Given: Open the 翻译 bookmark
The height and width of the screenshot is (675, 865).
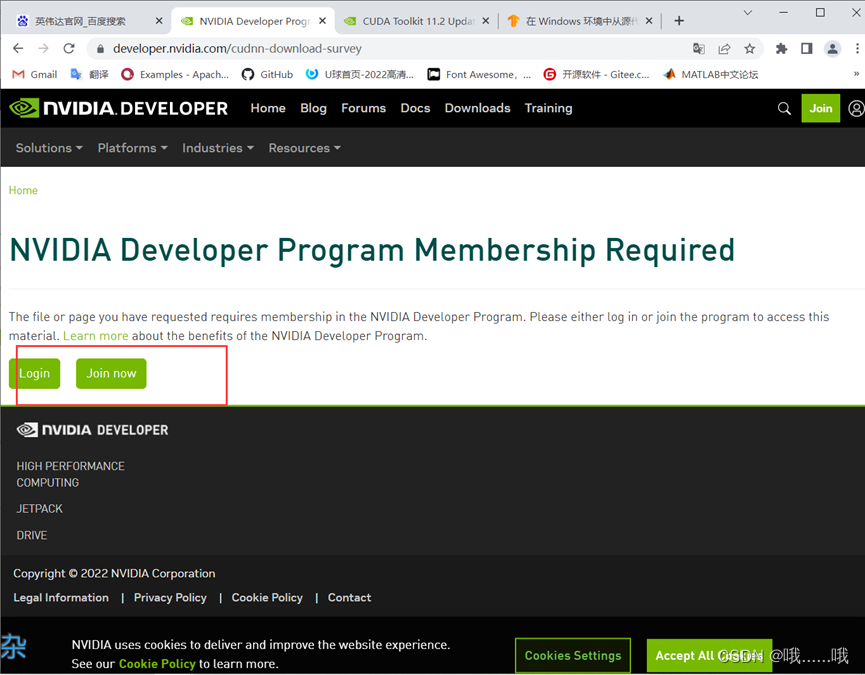Looking at the screenshot, I should tap(89, 74).
